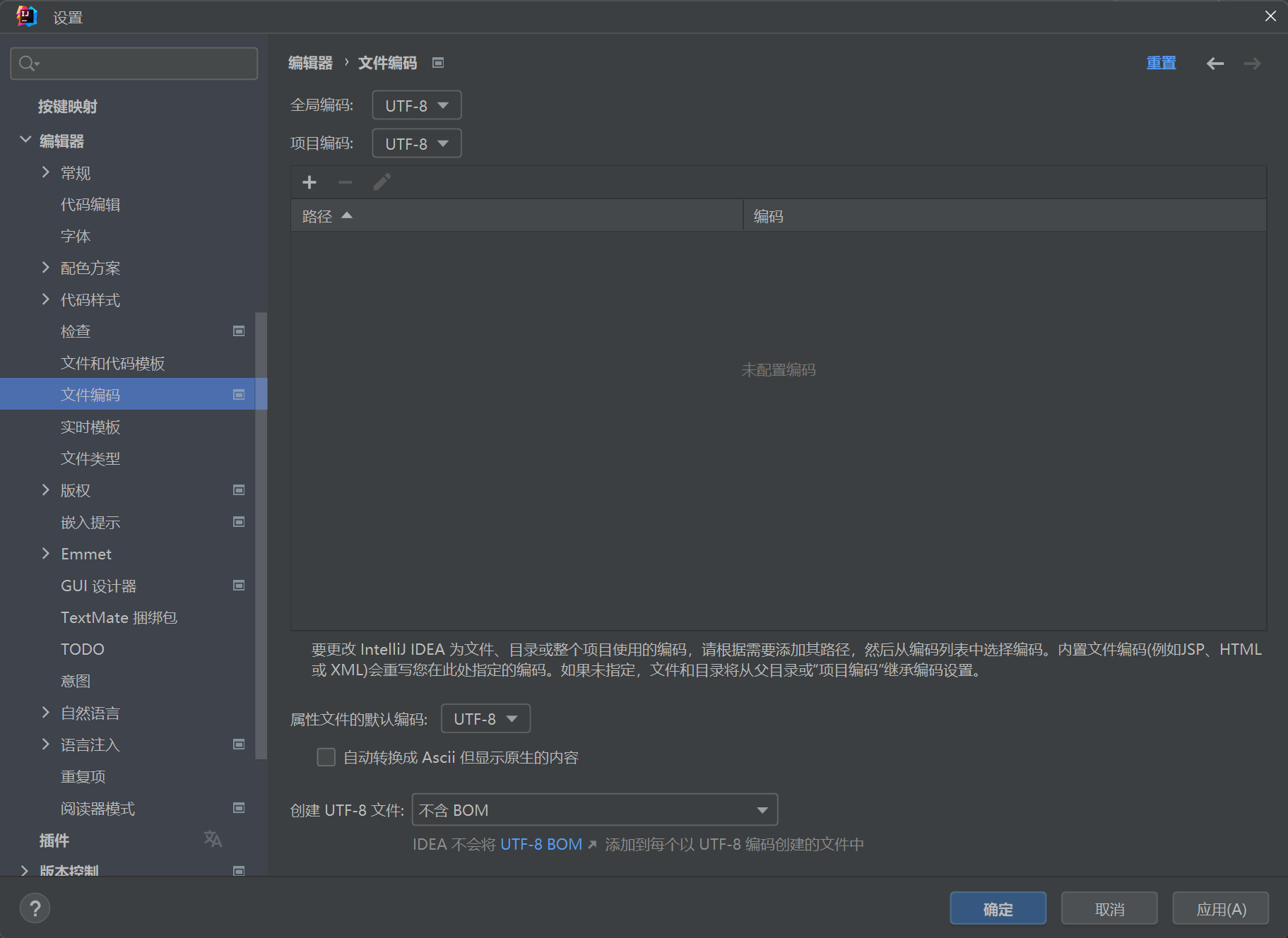Collapse the 编辑器 tree section
Viewport: 1288px width, 938px height.
[25, 140]
